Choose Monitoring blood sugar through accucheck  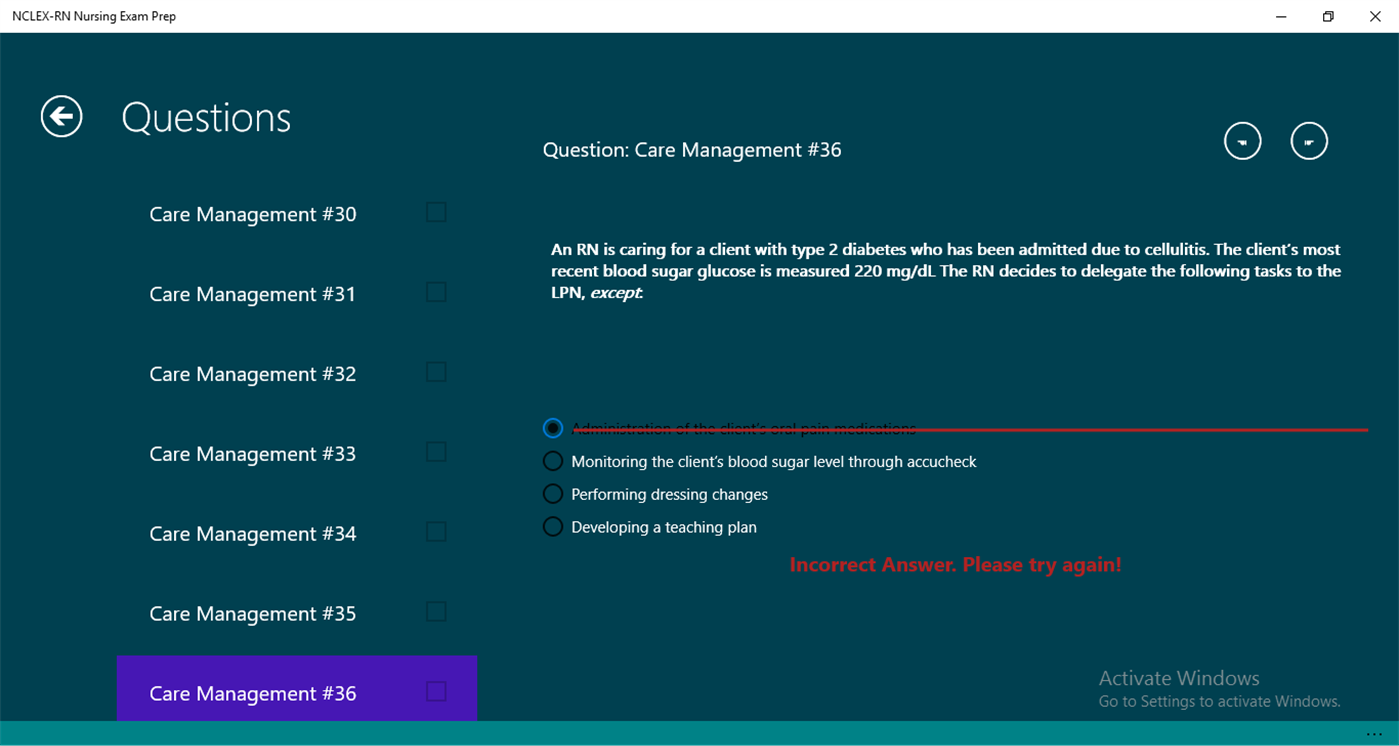click(x=553, y=461)
